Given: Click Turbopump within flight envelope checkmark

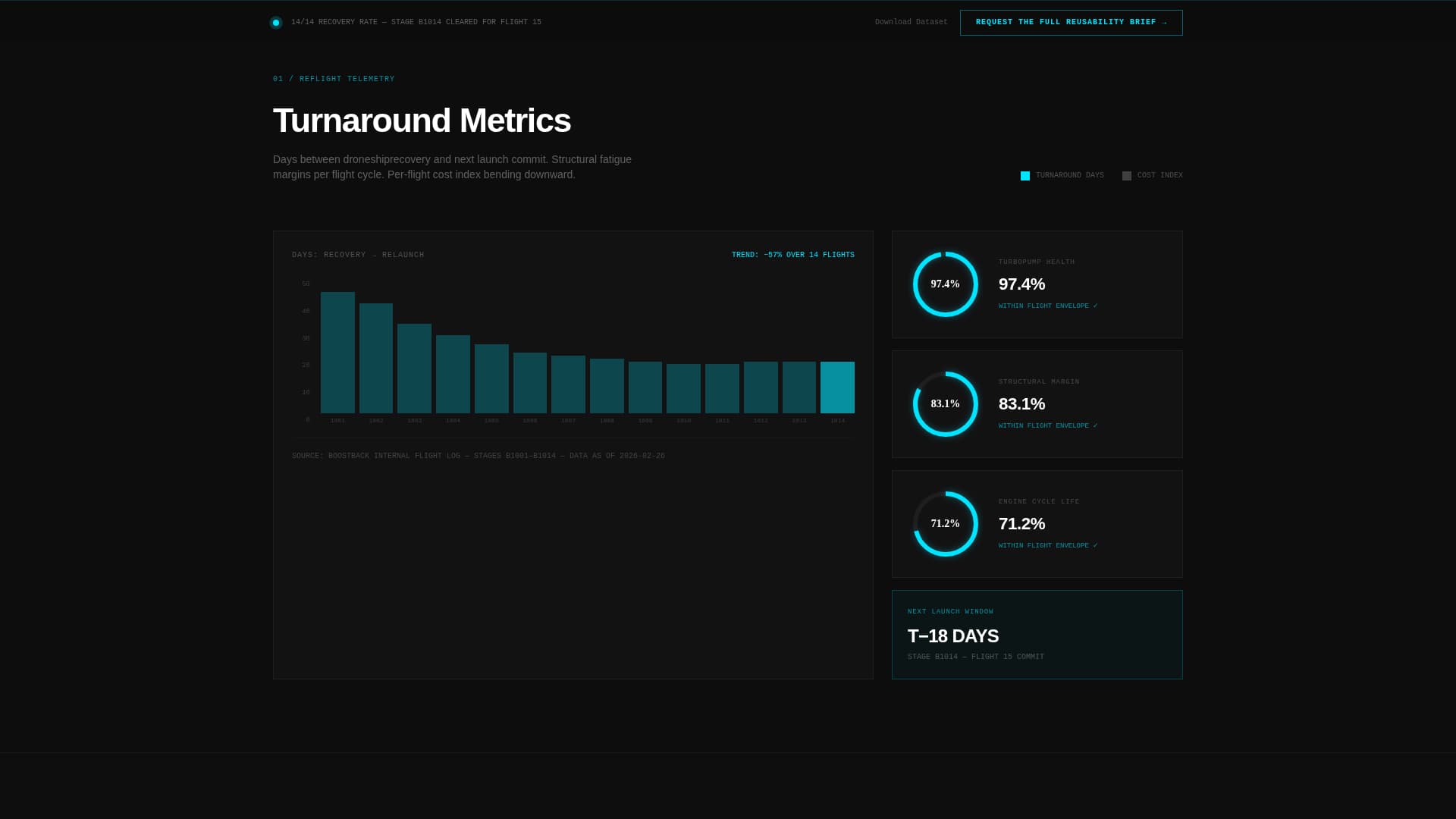Looking at the screenshot, I should click(1094, 306).
